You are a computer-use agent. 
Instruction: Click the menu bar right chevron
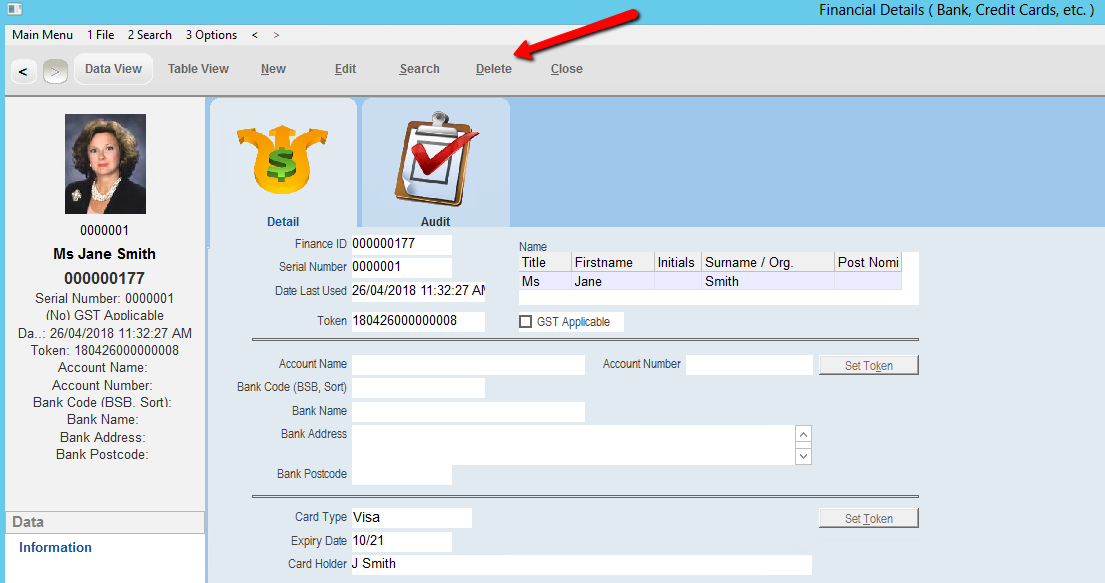point(276,35)
